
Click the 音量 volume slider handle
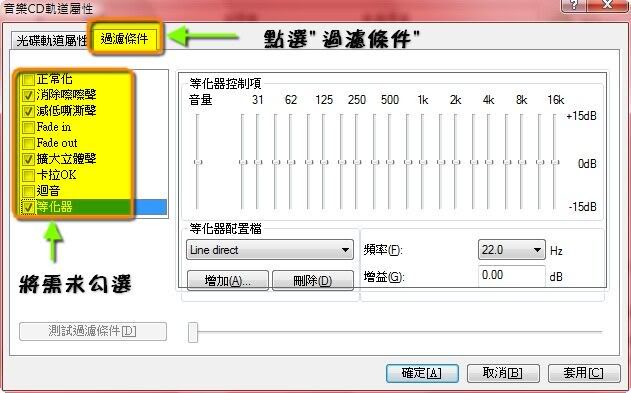198,162
